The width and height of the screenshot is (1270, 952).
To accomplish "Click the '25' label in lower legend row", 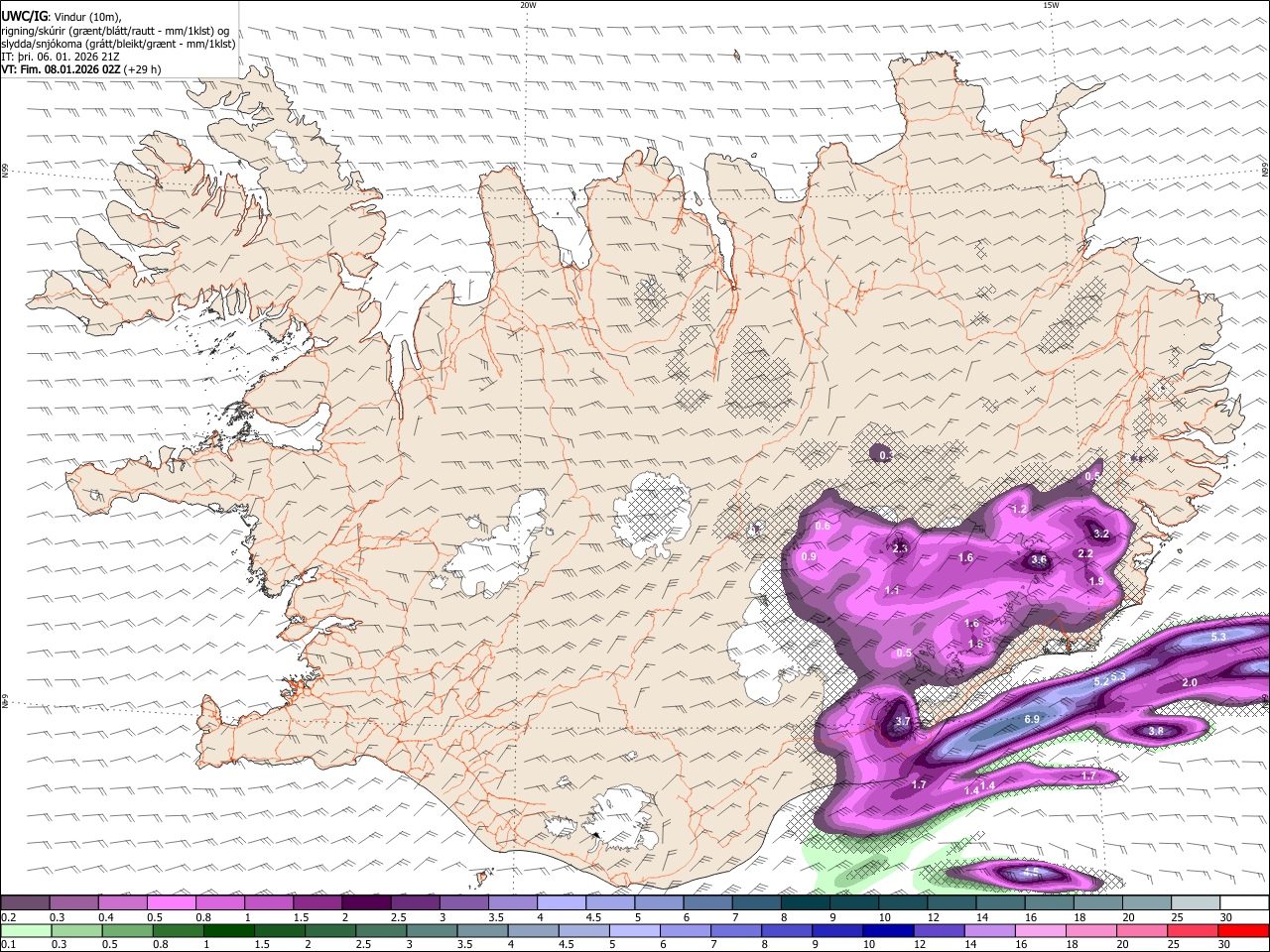I will pyautogui.click(x=1175, y=944).
